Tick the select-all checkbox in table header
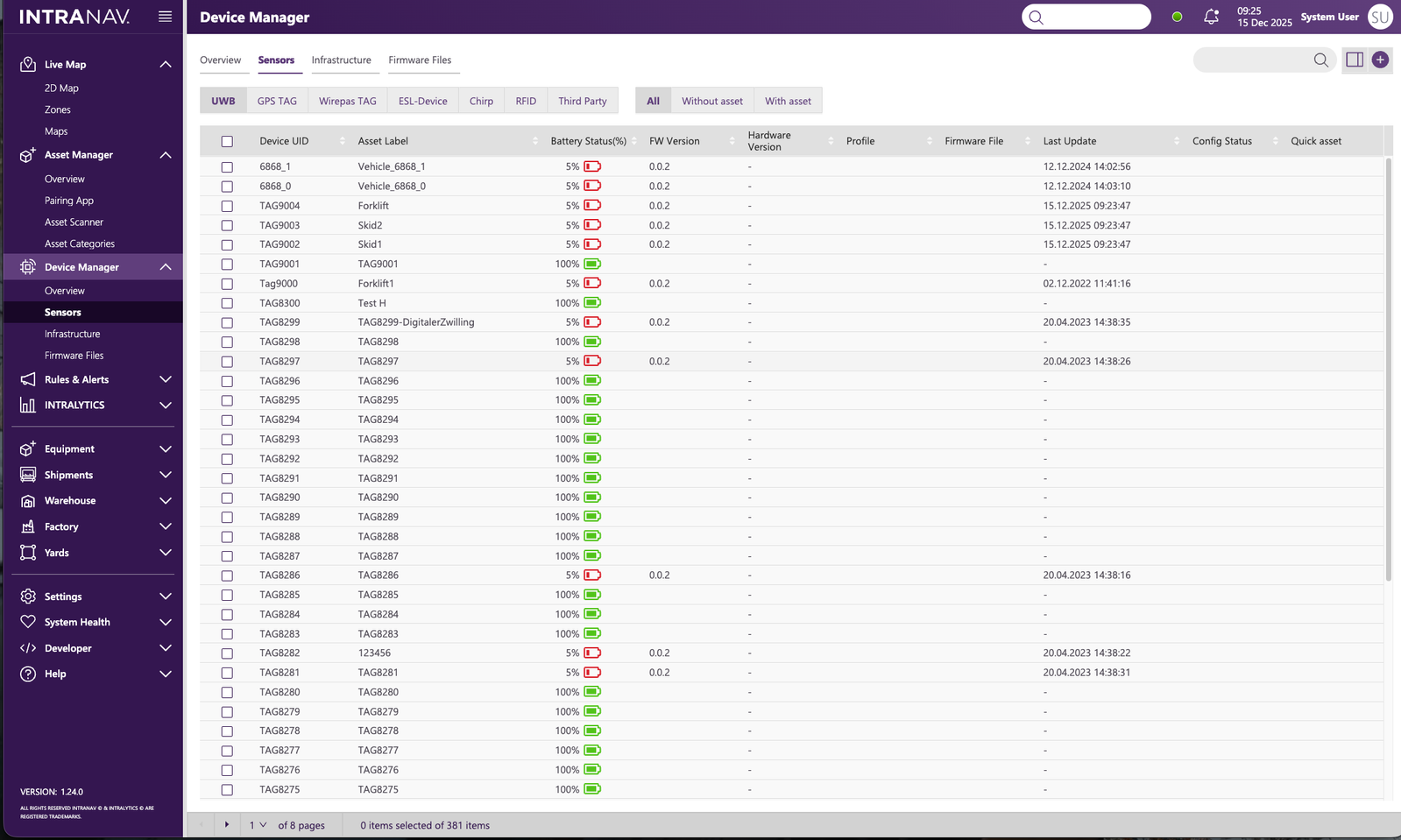This screenshot has height=840, width=1401. click(227, 141)
